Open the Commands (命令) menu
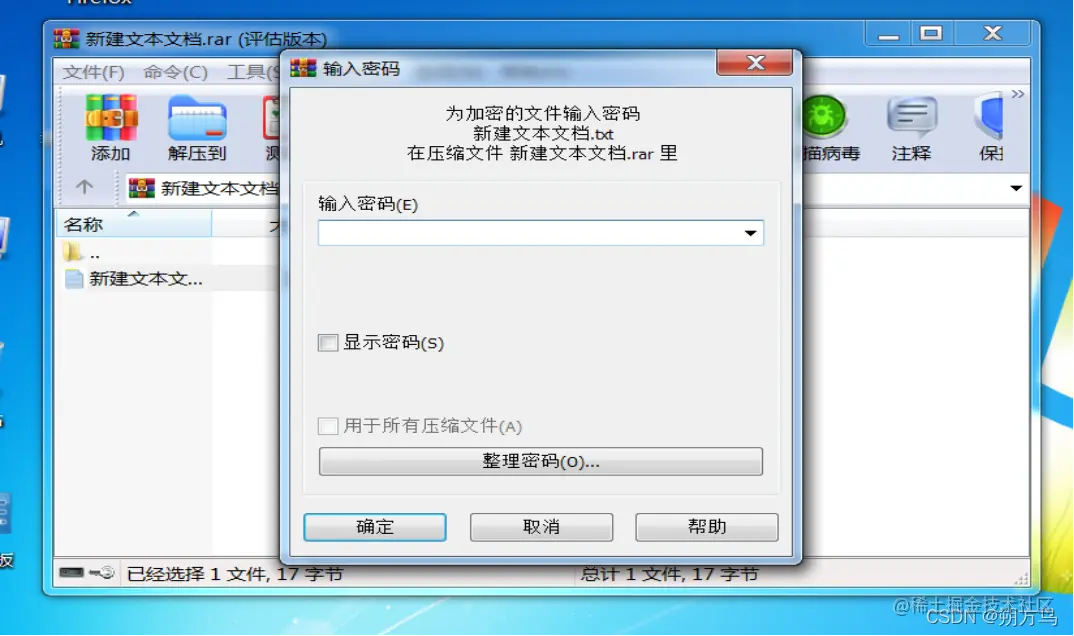 coord(175,72)
